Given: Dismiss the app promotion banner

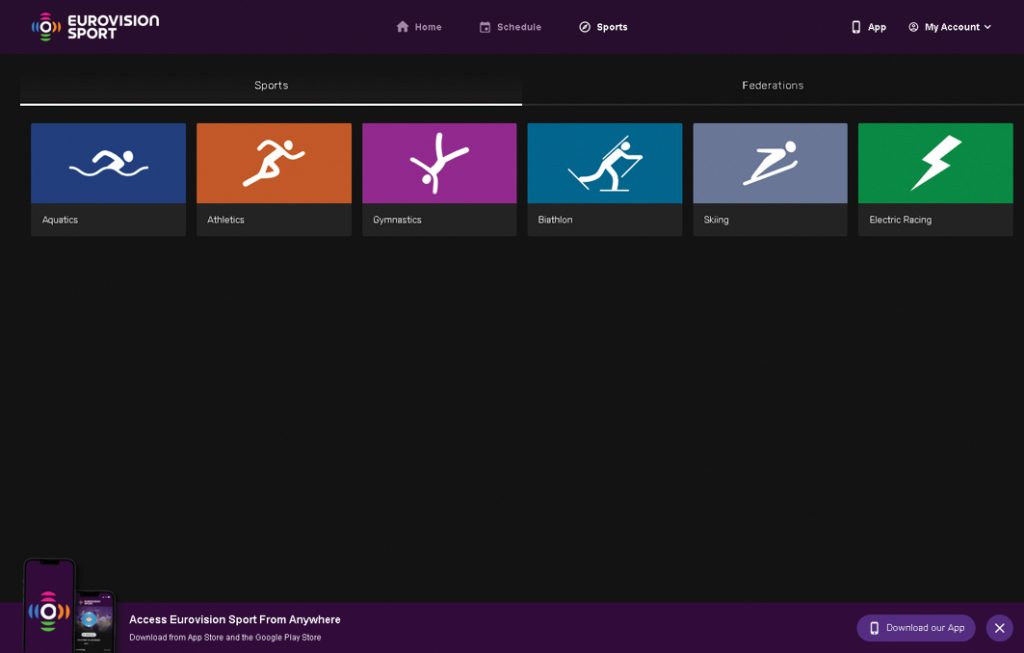Looking at the screenshot, I should 999,628.
